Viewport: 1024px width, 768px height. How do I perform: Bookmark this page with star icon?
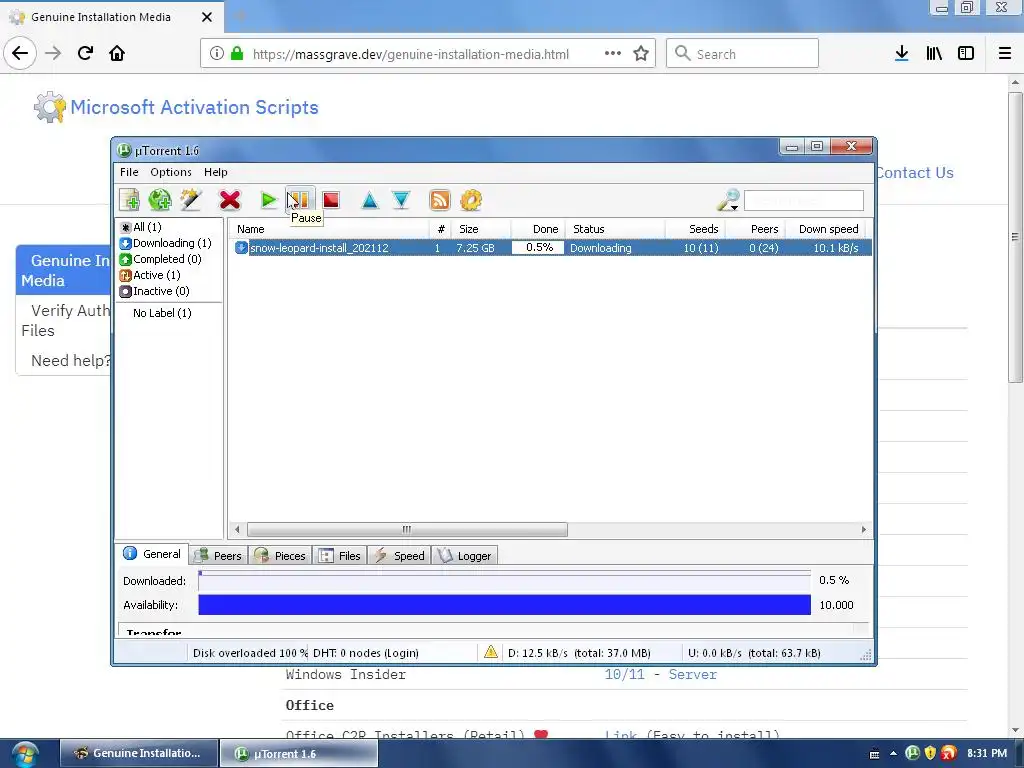click(x=641, y=54)
